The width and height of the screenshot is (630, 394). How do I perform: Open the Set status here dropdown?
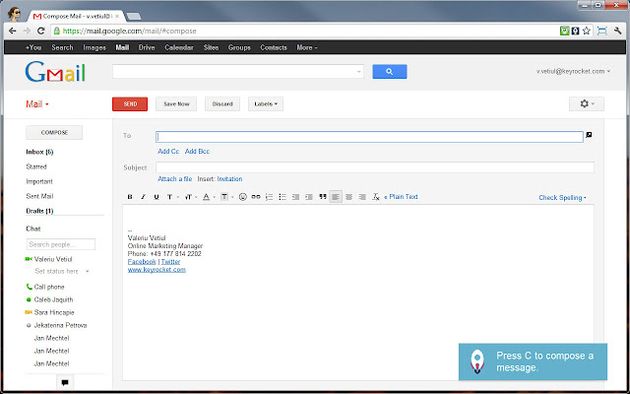point(61,272)
